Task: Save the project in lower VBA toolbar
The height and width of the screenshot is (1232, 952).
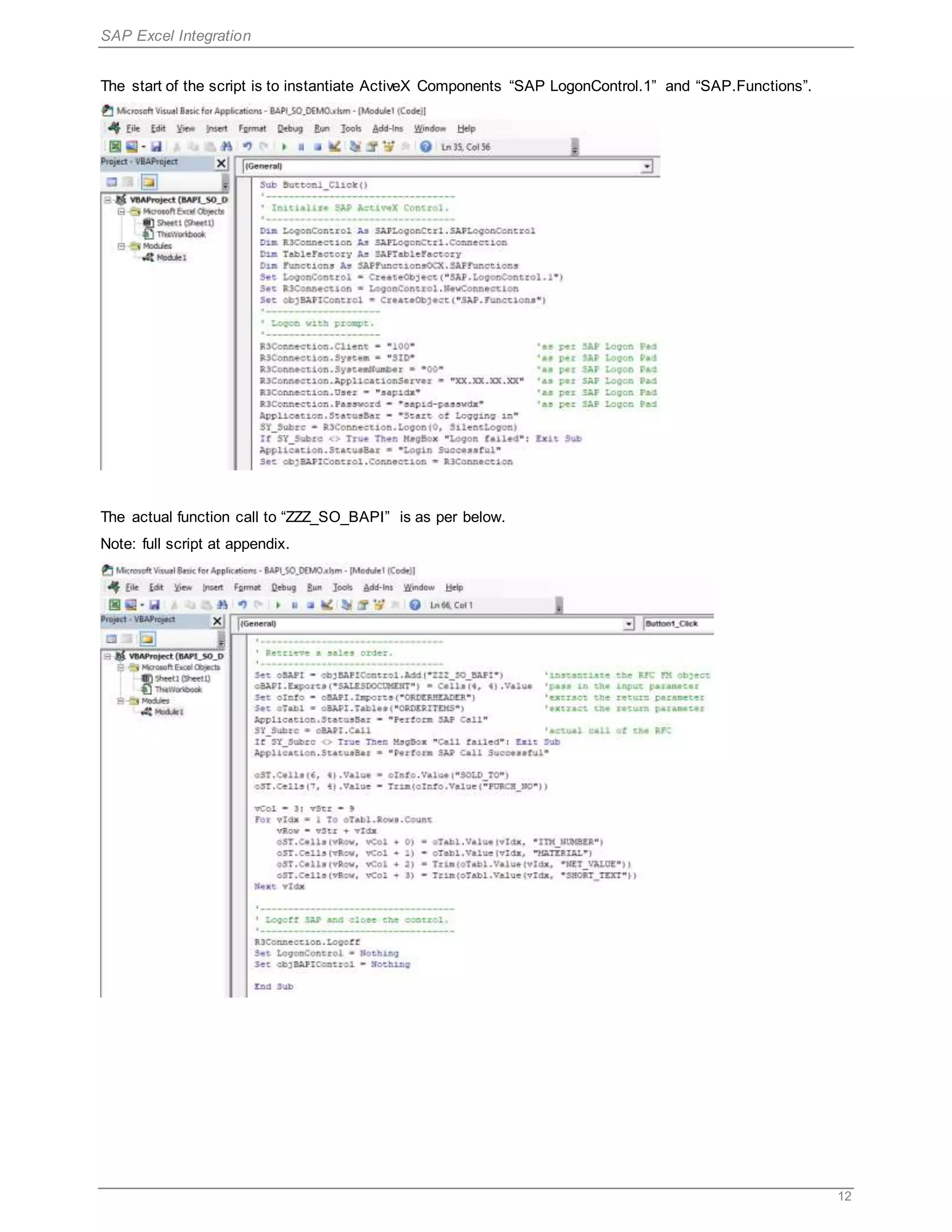Action: click(x=154, y=605)
